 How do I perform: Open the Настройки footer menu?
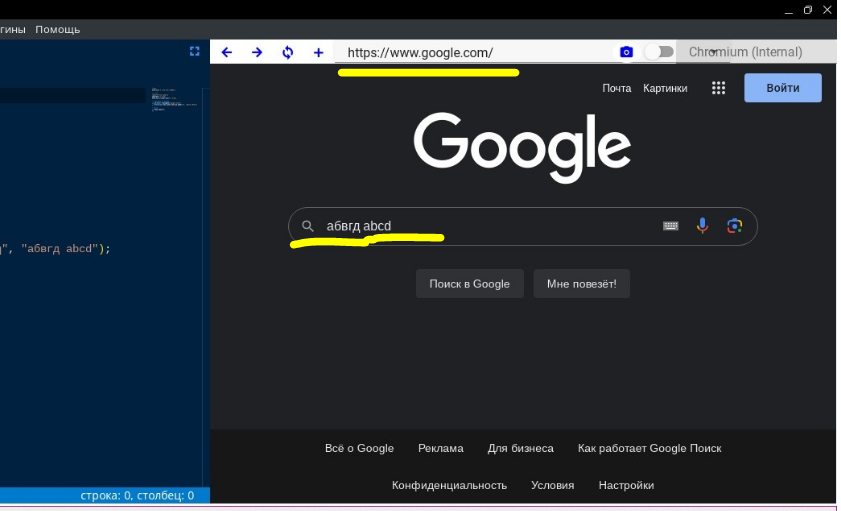[x=626, y=485]
